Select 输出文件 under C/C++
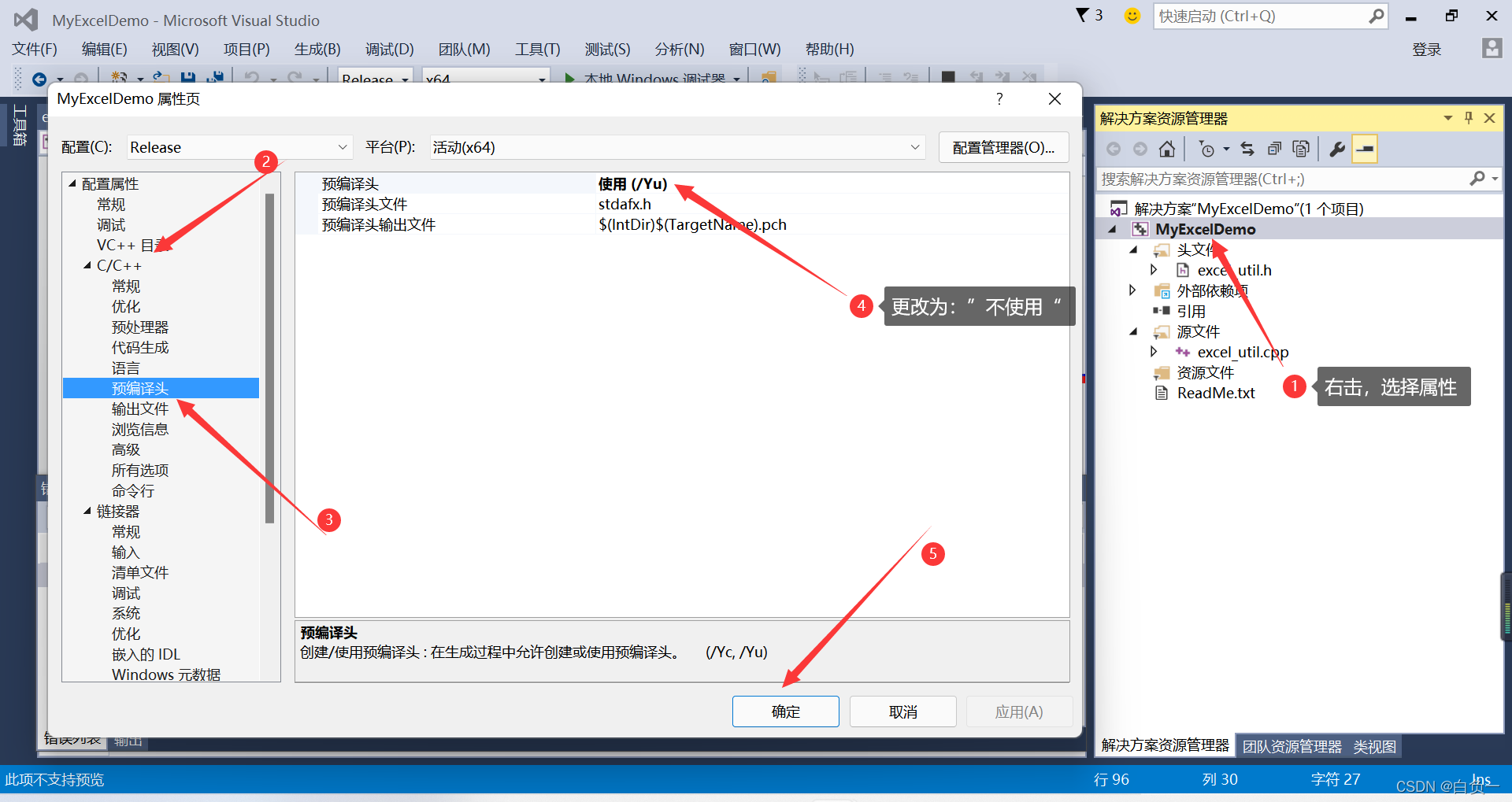Screen dimensions: 1512x802 140,408
